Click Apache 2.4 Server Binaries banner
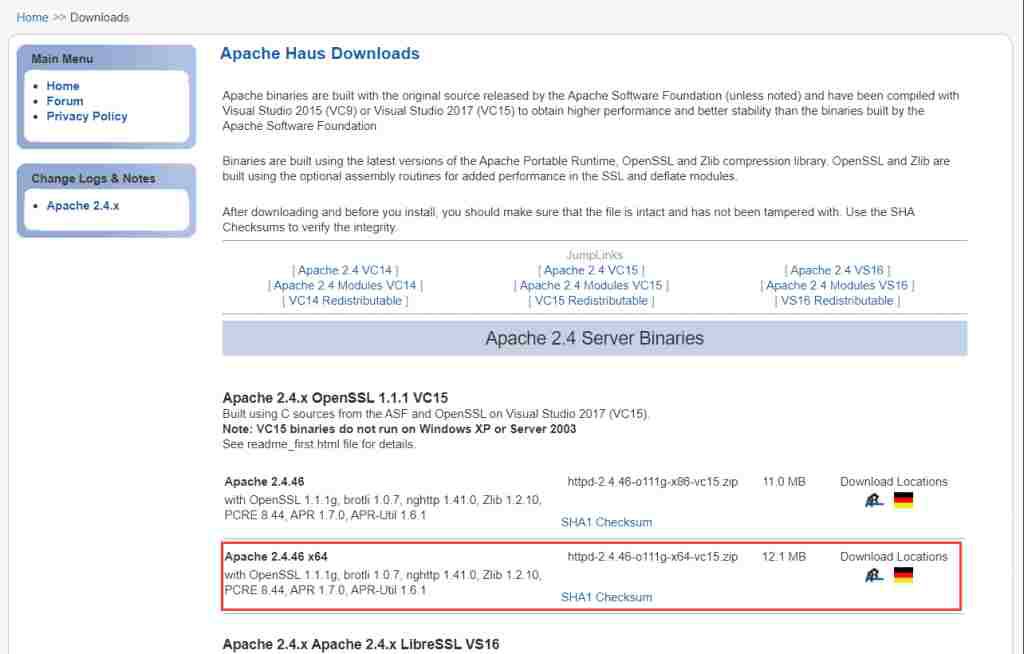This screenshot has width=1024, height=654. coord(594,338)
